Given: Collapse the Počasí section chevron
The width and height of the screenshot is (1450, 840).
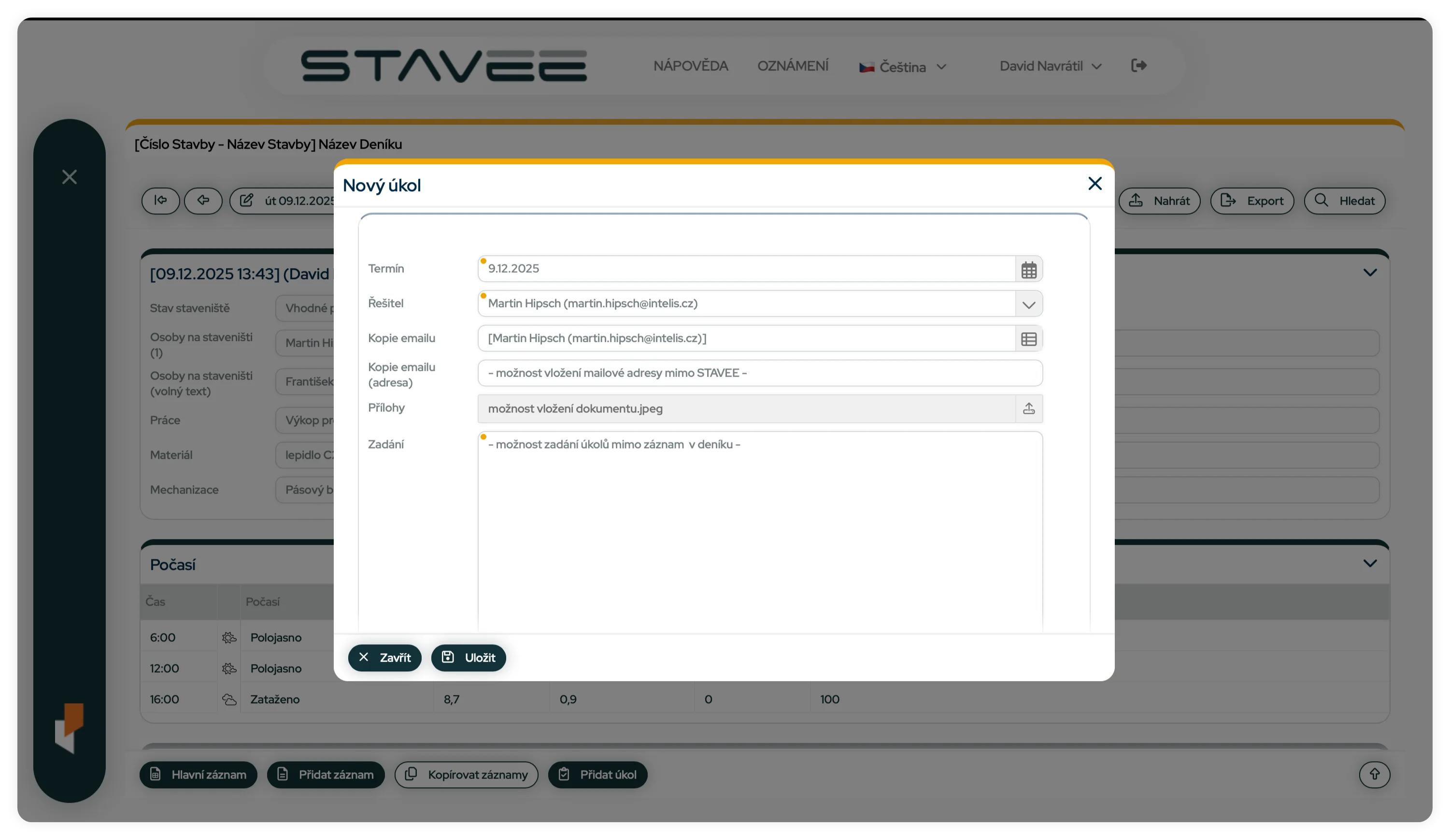Looking at the screenshot, I should point(1370,563).
